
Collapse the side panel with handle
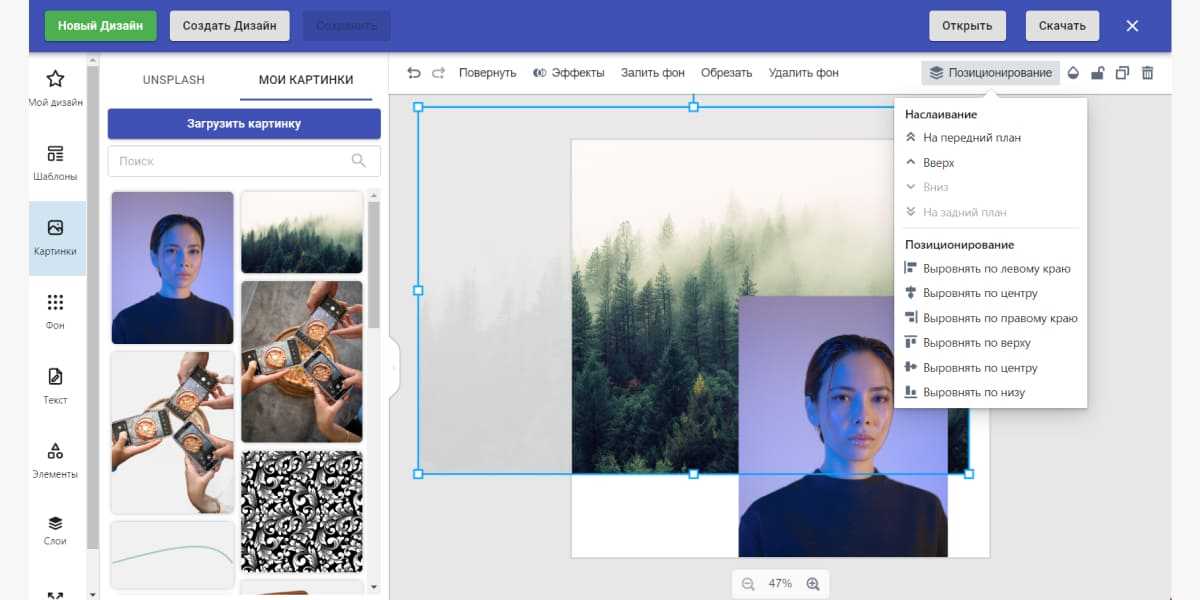tap(394, 367)
